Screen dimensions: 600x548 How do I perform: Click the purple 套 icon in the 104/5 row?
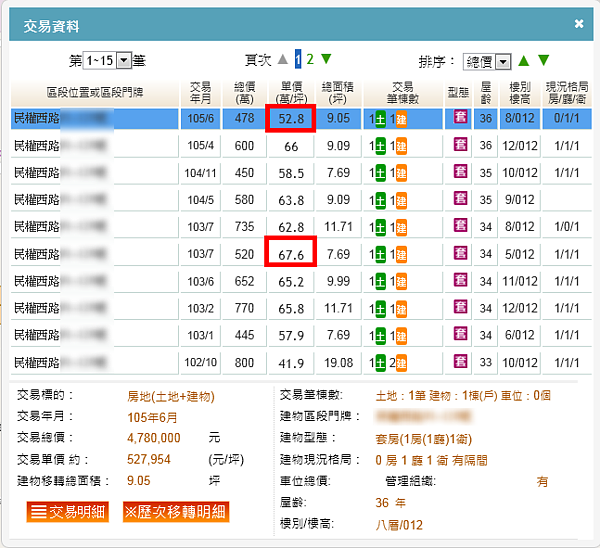(x=461, y=198)
